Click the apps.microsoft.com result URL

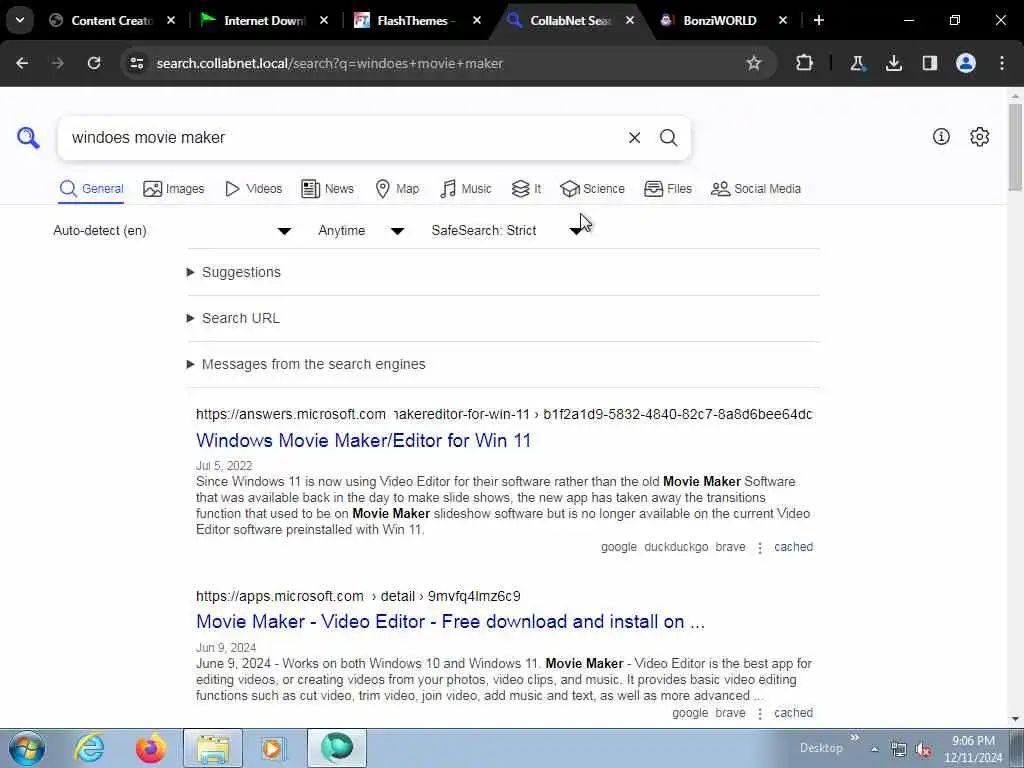[x=358, y=596]
